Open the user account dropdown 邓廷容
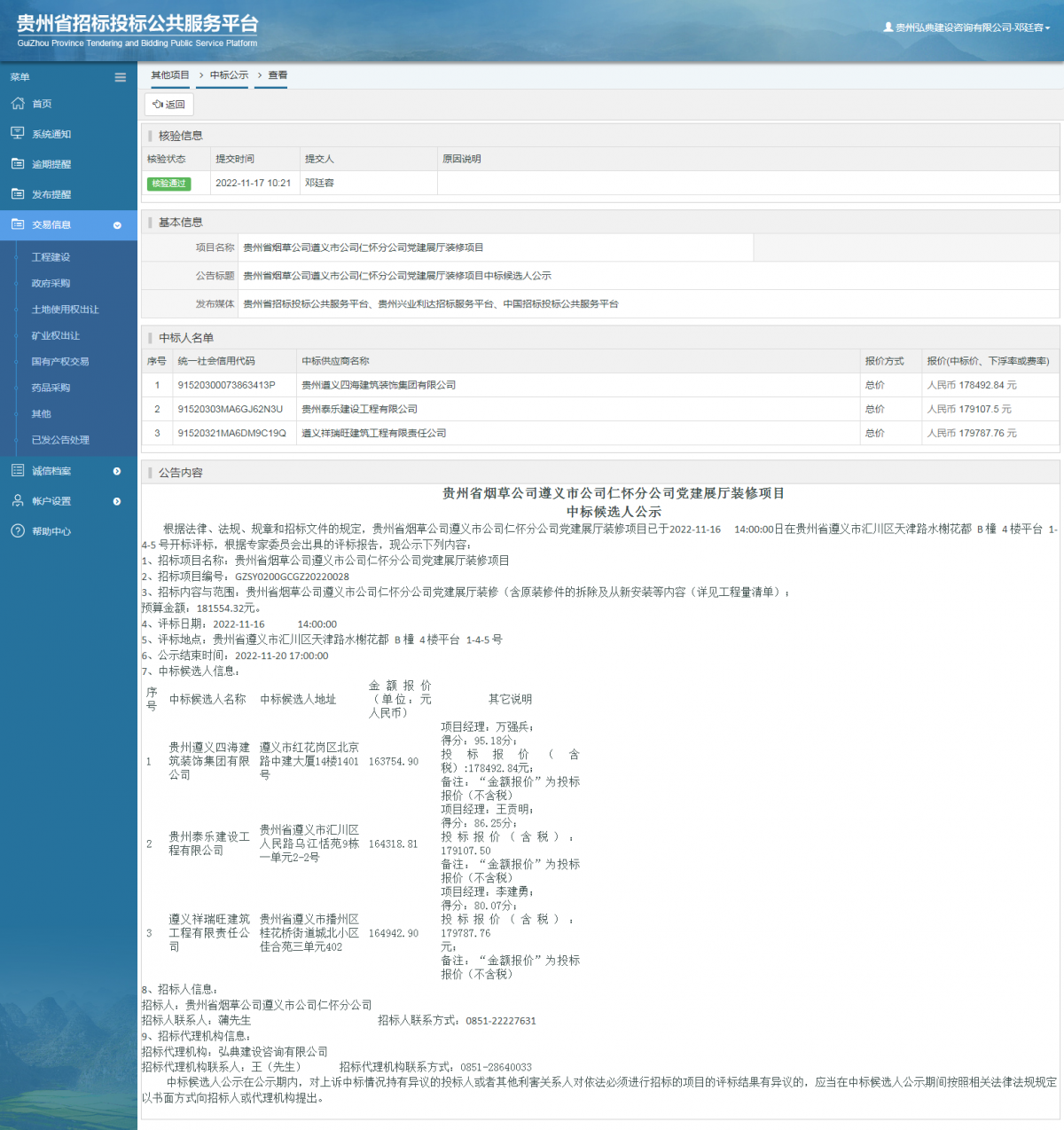 pos(966,27)
